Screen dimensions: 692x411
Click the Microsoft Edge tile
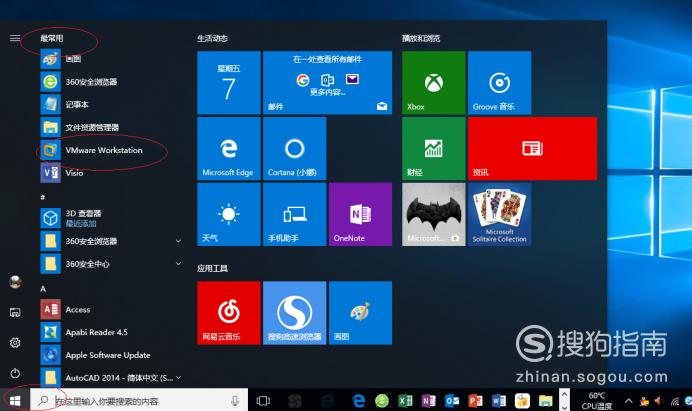pyautogui.click(x=229, y=148)
